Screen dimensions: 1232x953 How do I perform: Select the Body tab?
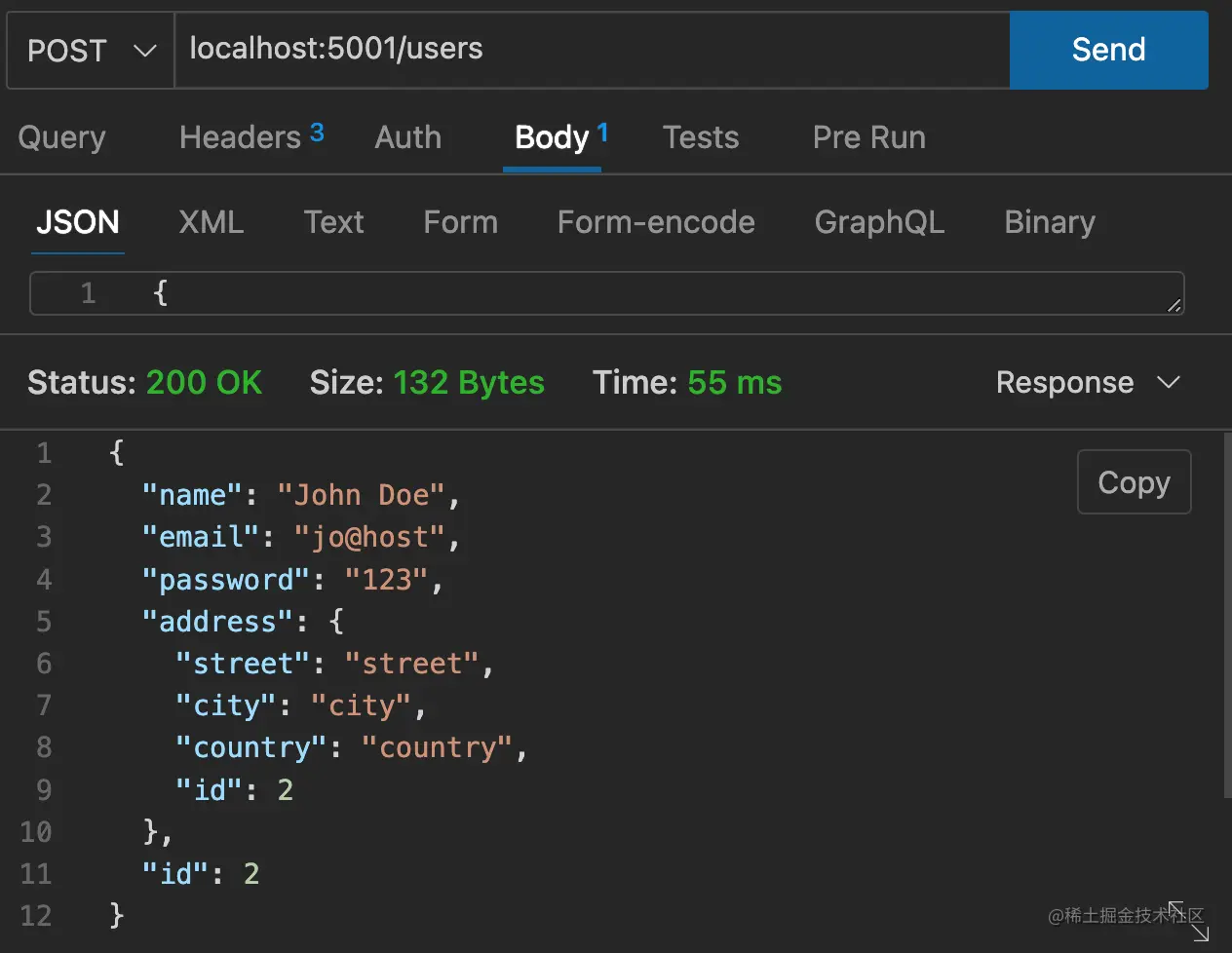tap(553, 137)
